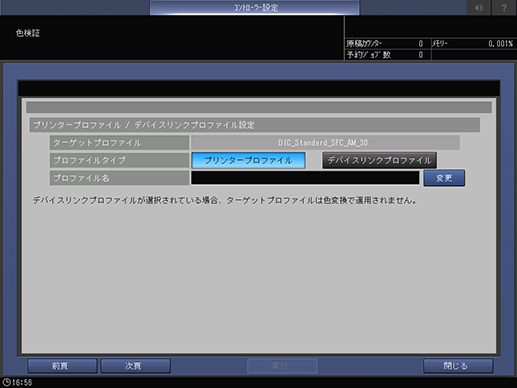Click the ターゲットプロファイル label
Screen dimensions: 517x388
[119, 143]
